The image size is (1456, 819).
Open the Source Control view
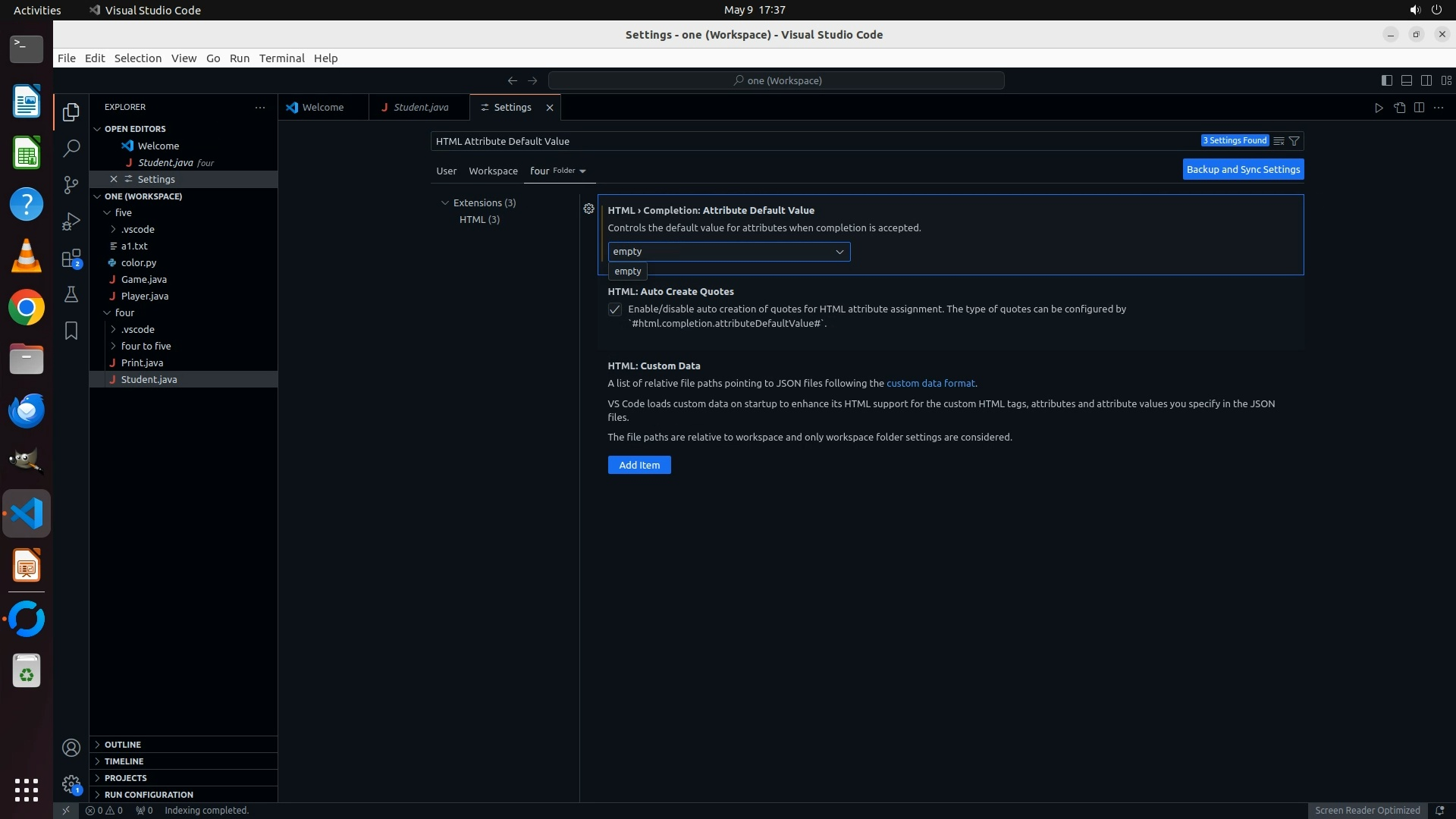tap(71, 185)
